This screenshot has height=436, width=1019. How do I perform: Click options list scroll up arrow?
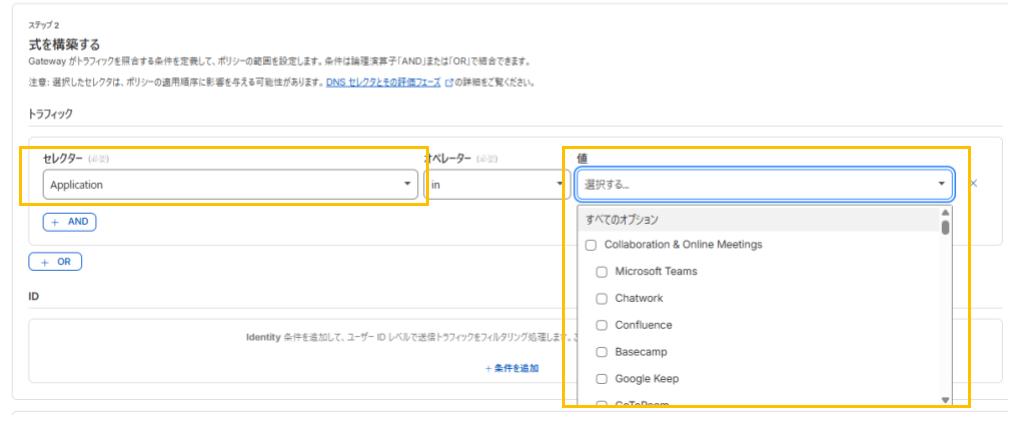click(x=946, y=213)
